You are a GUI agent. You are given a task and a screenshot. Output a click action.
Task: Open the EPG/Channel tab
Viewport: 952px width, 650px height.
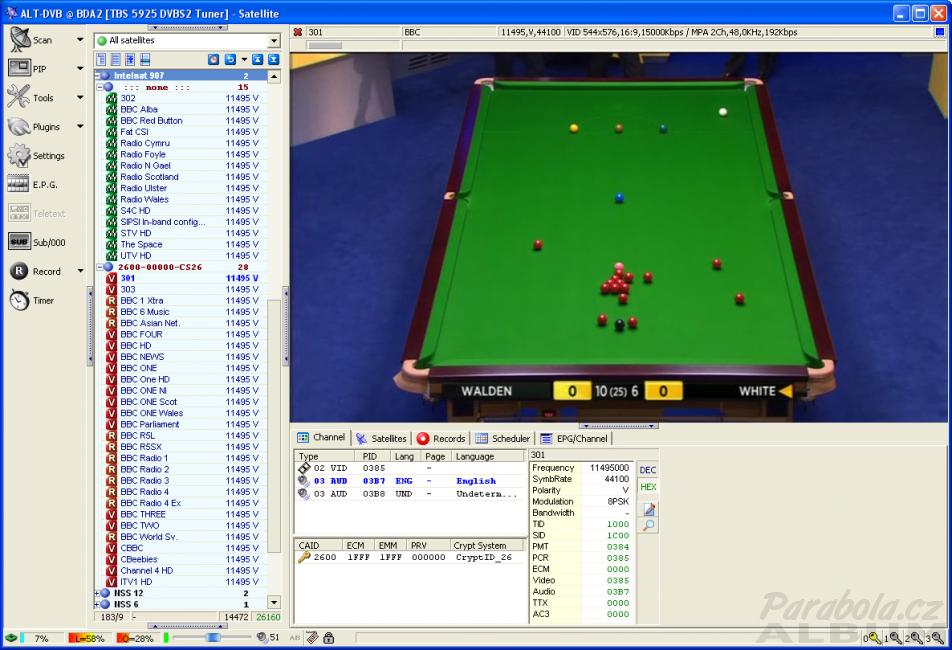click(x=574, y=438)
